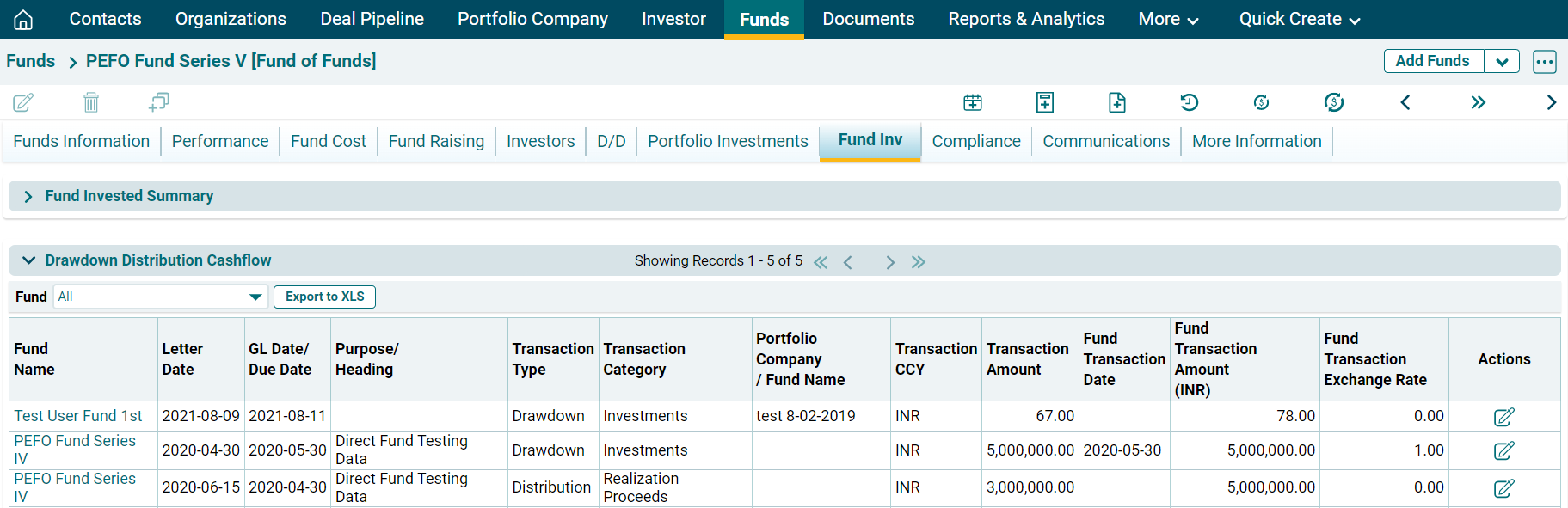Open the Test User Fund 1st link
Screen dimensions: 1568x508
78,416
